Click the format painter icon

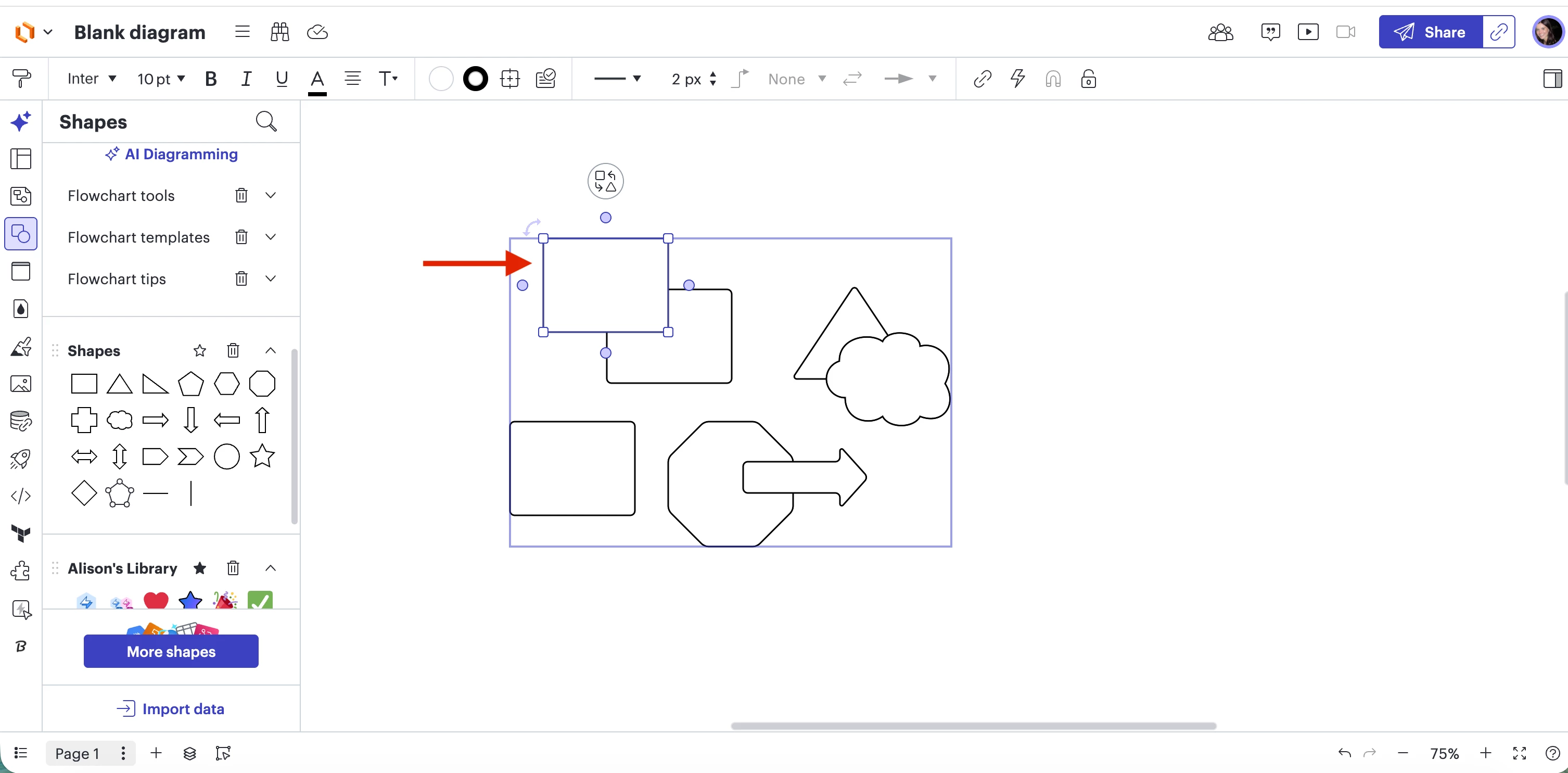(x=21, y=79)
